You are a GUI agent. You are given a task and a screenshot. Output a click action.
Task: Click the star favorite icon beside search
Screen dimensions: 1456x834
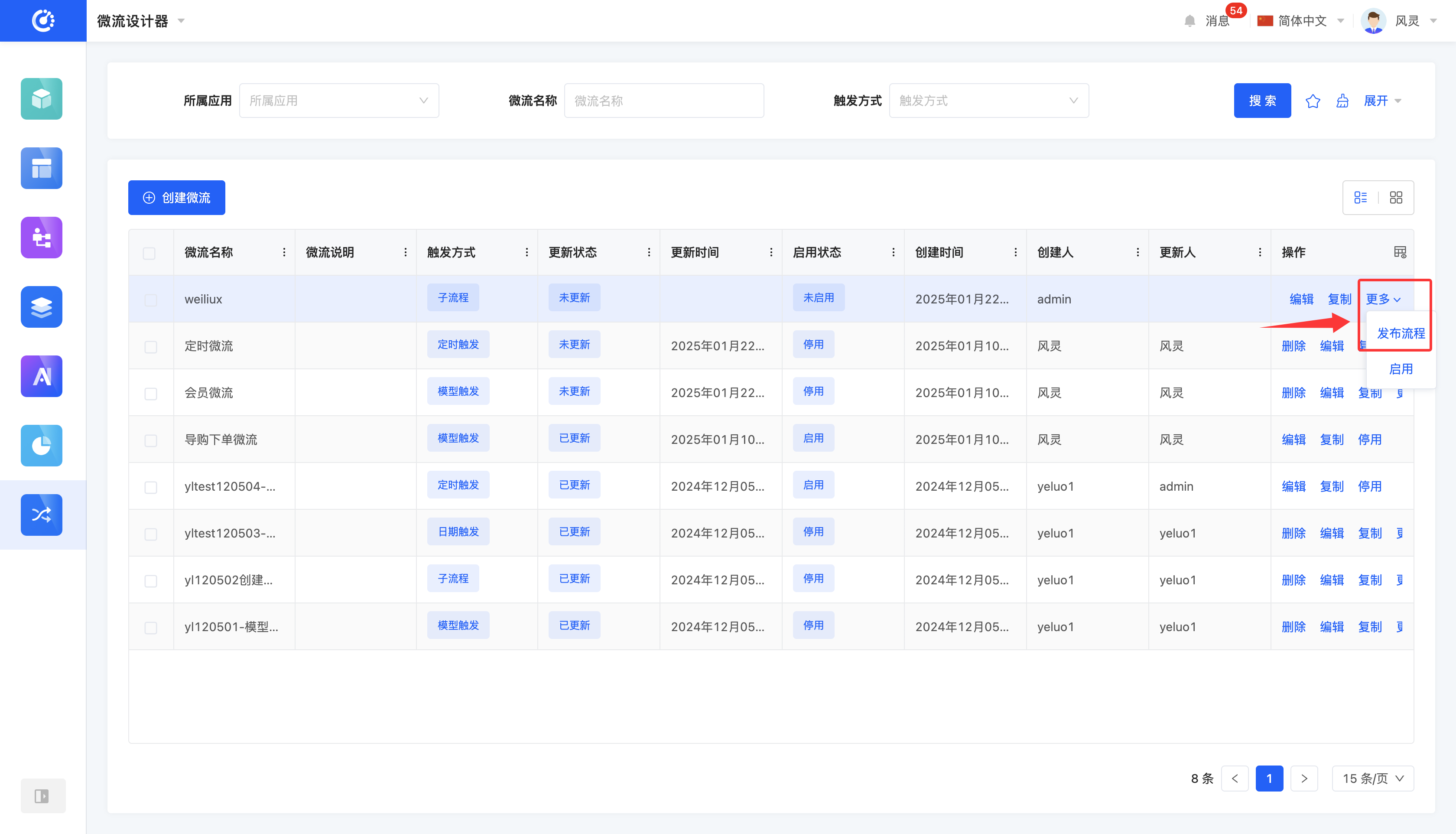pyautogui.click(x=1312, y=101)
